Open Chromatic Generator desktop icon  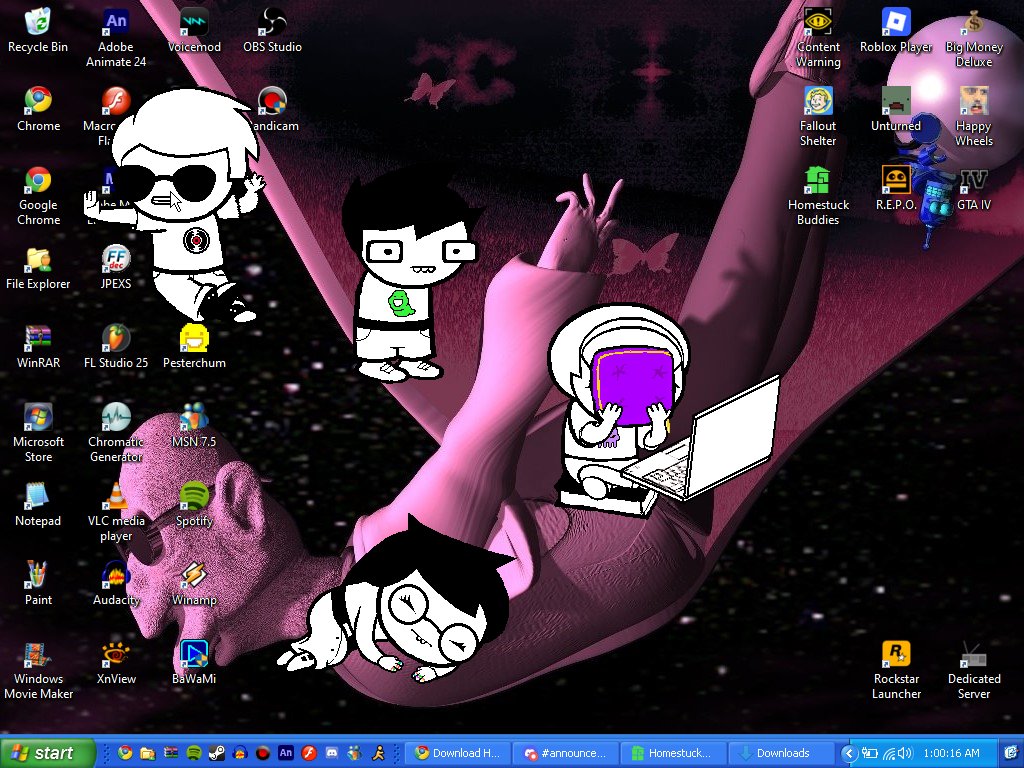pos(116,432)
